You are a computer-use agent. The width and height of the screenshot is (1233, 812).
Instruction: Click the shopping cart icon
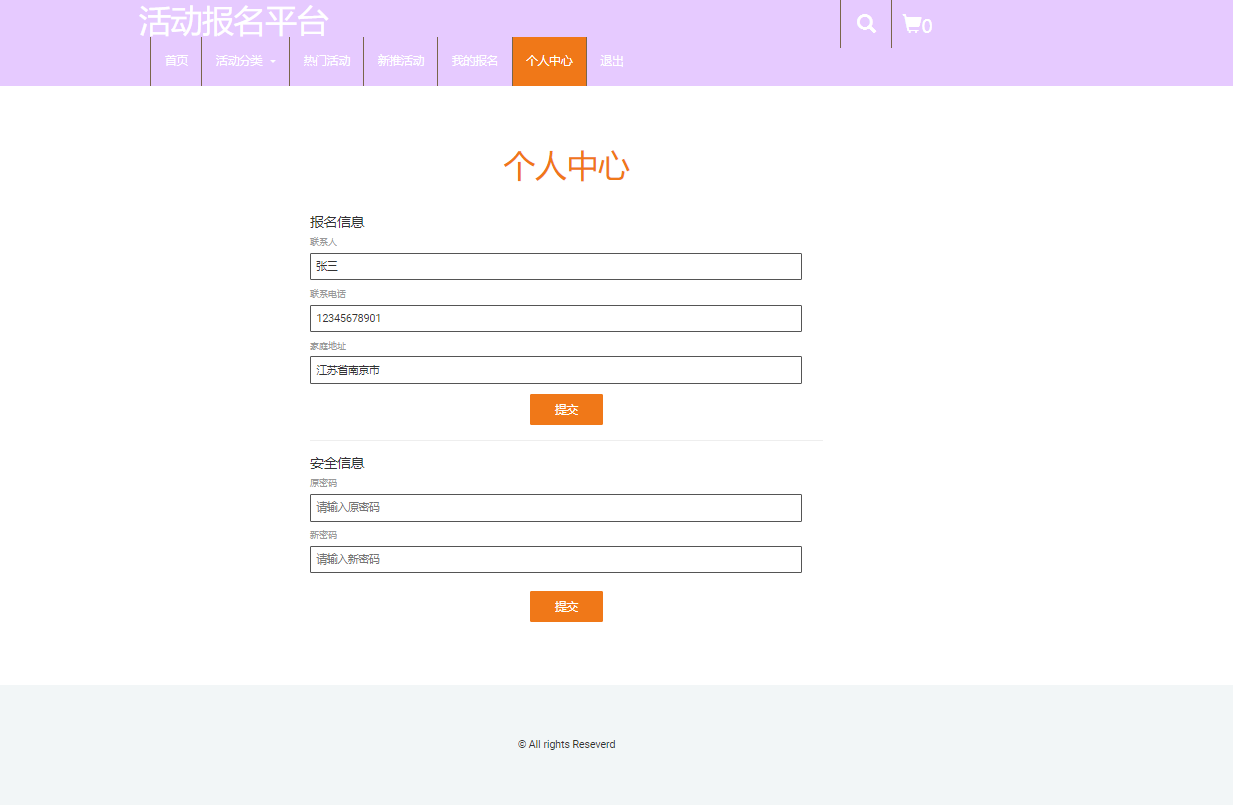pos(912,23)
